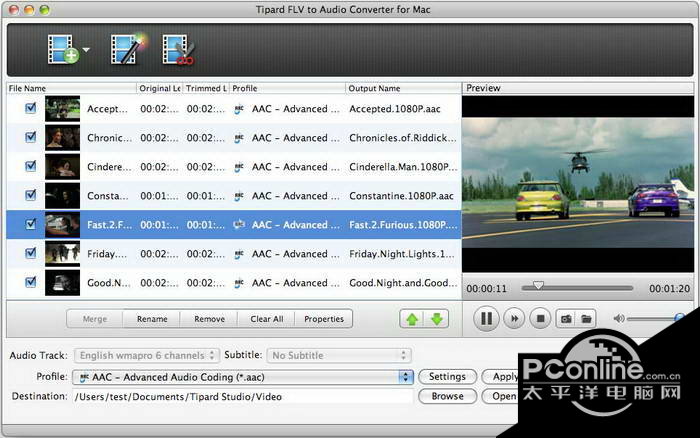Stop the preview playback
The height and width of the screenshot is (438, 700).
click(x=540, y=319)
